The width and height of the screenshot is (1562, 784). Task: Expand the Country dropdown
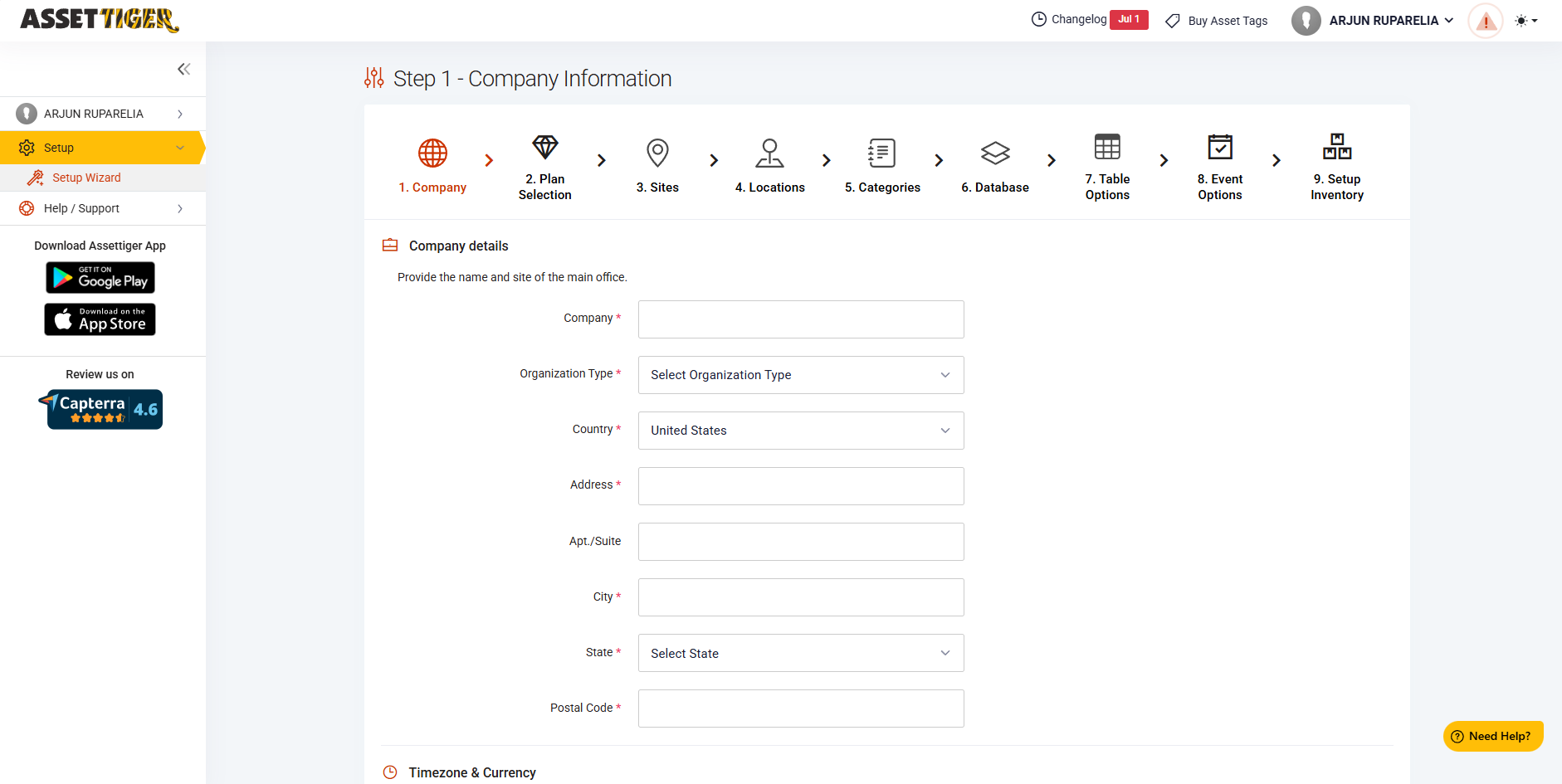(800, 431)
